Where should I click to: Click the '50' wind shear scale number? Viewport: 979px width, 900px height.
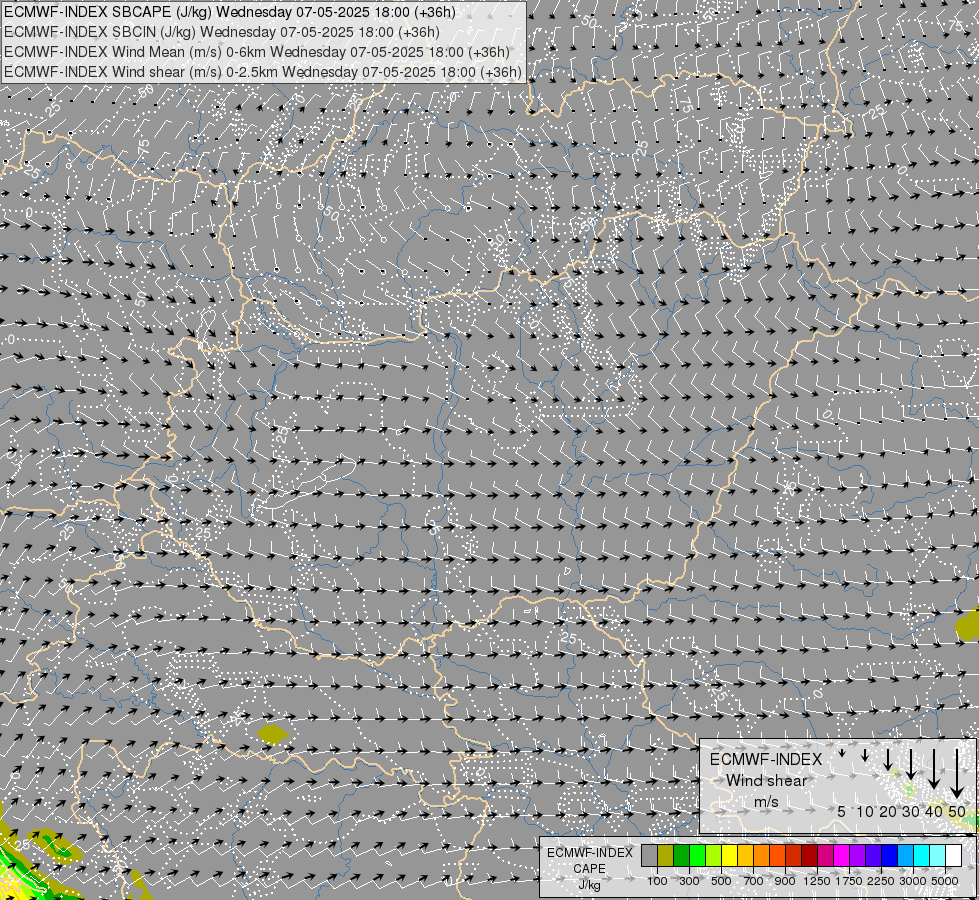[957, 811]
